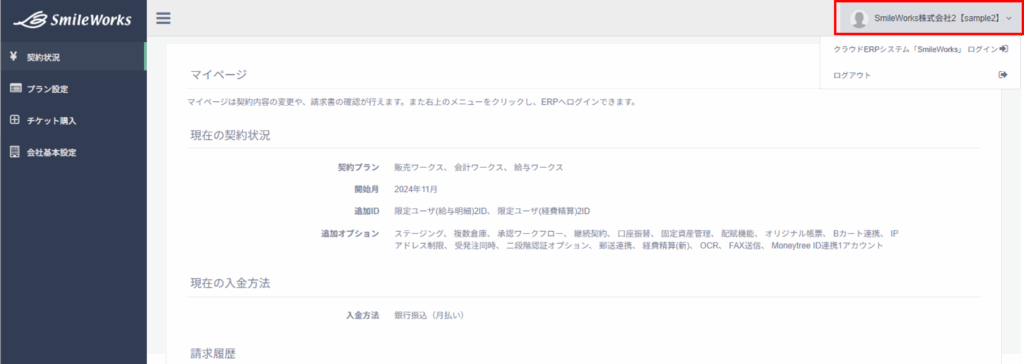1024x364 pixels.
Task: Click the 銀行振込（月払い） value
Action: click(x=429, y=315)
